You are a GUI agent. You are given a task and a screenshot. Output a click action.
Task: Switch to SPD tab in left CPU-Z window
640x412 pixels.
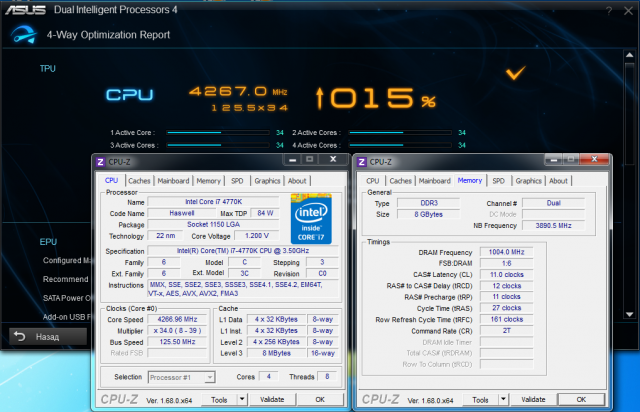pos(237,181)
